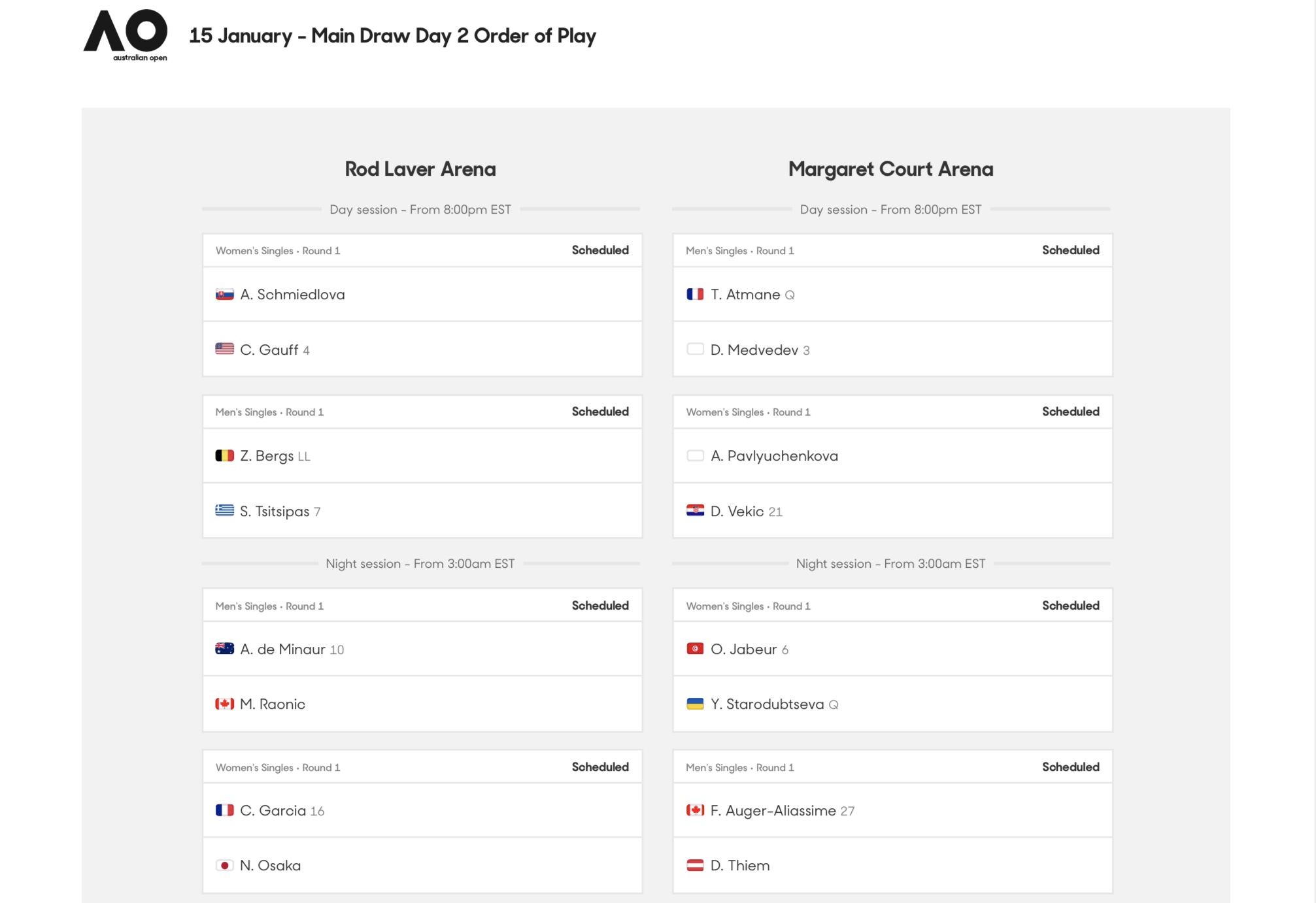Open D. Vekic player profile
1316x903 pixels.
737,511
